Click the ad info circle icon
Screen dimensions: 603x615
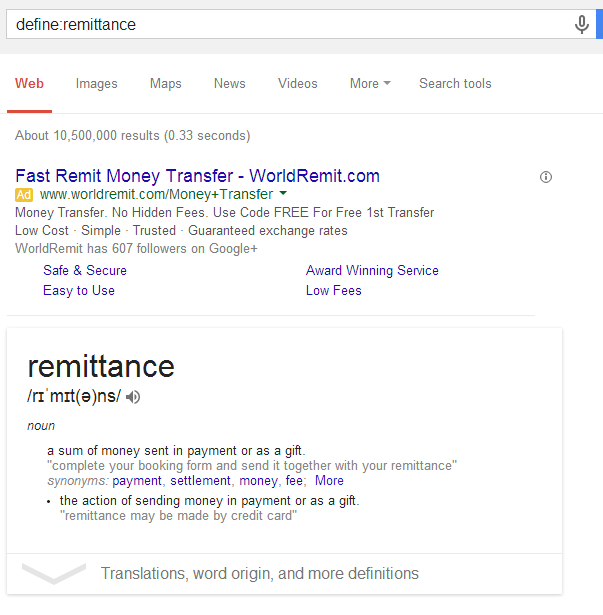tap(546, 177)
